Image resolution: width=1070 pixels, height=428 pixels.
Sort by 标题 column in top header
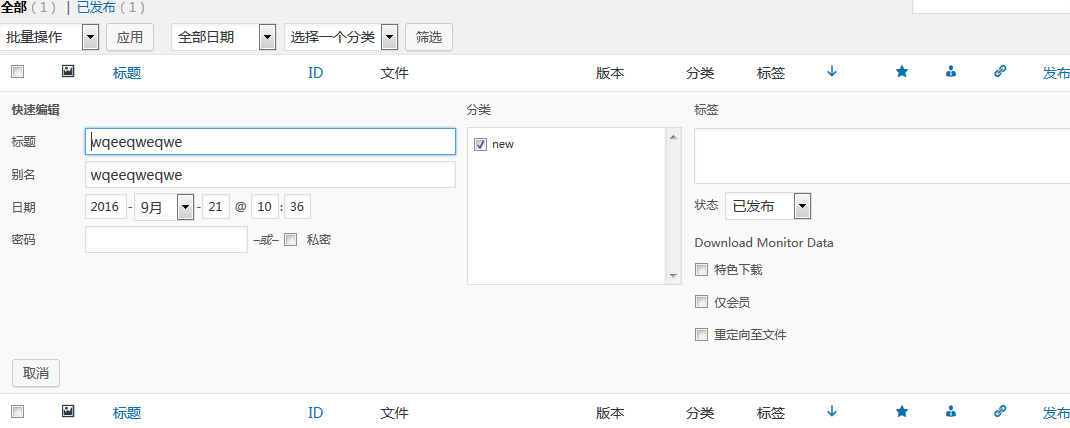[x=127, y=73]
